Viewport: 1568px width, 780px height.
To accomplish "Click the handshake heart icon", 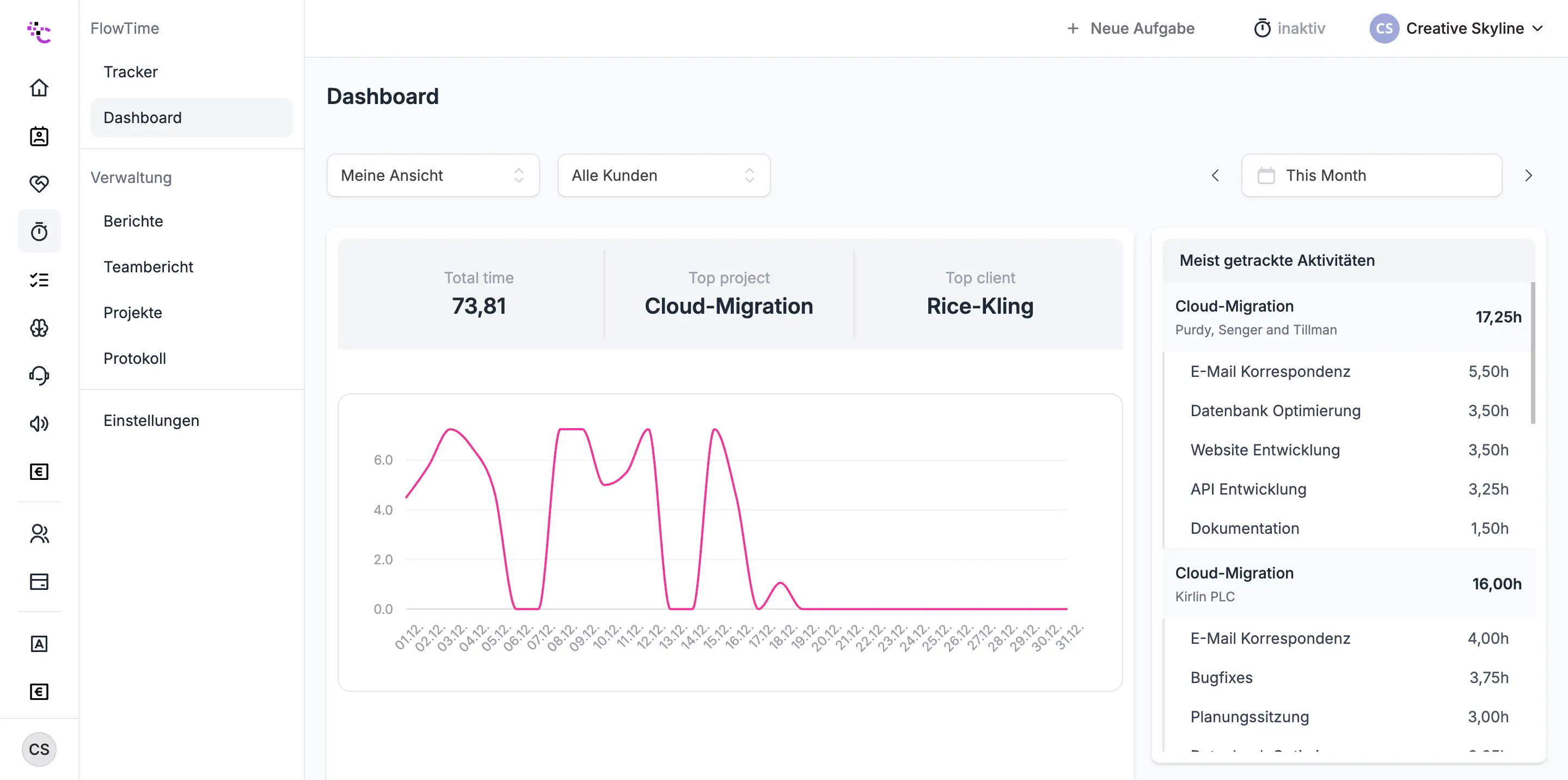I will click(x=39, y=183).
